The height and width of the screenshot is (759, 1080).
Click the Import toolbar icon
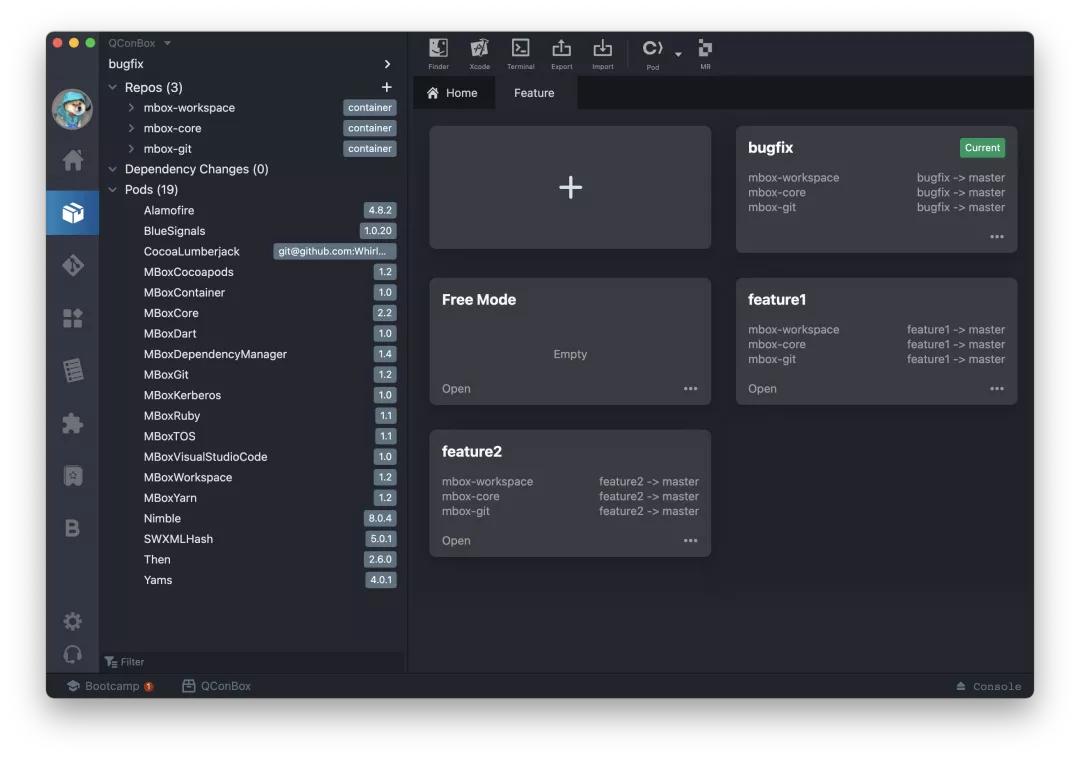click(602, 52)
